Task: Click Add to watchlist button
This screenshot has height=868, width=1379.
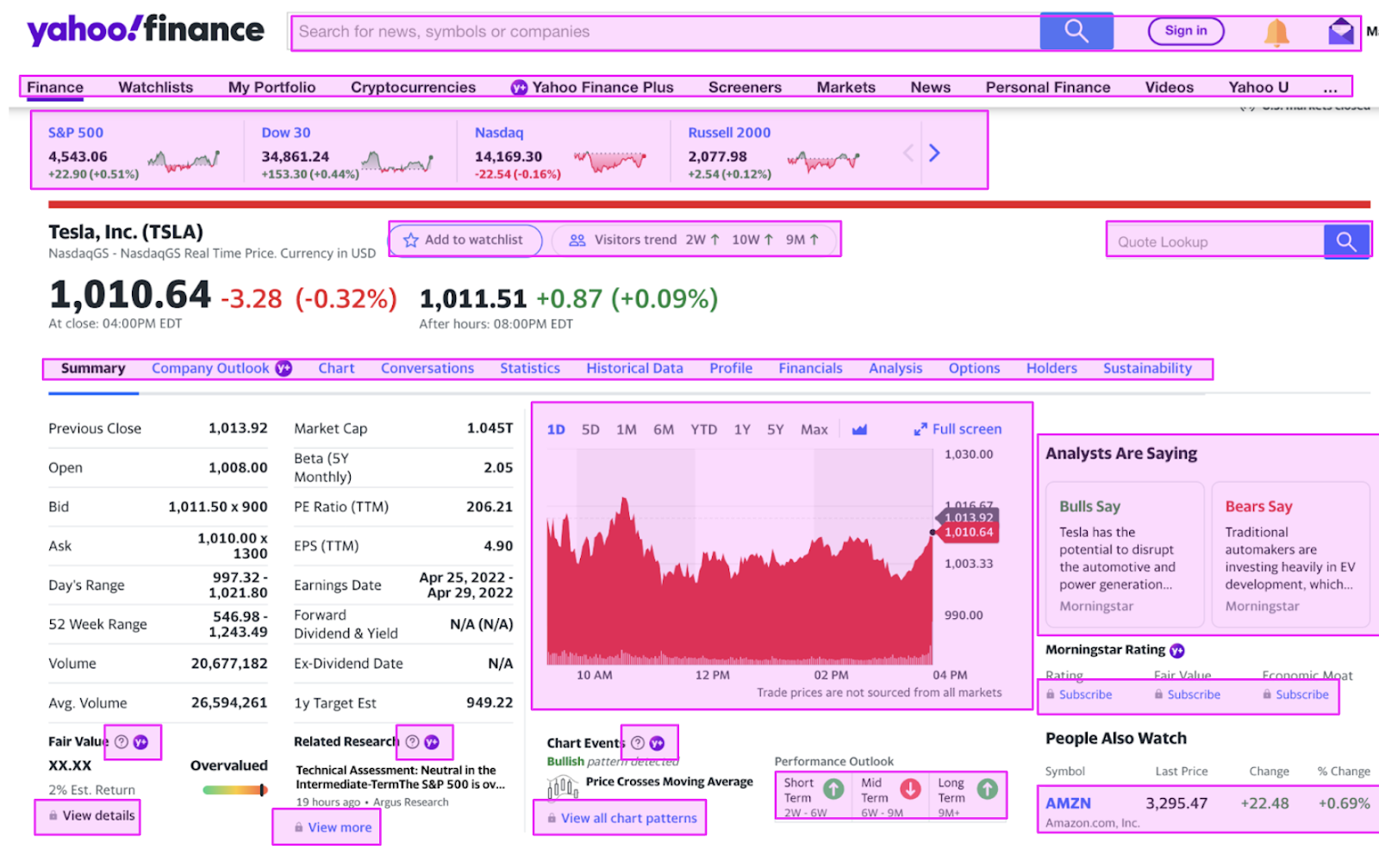Action: pos(465,240)
